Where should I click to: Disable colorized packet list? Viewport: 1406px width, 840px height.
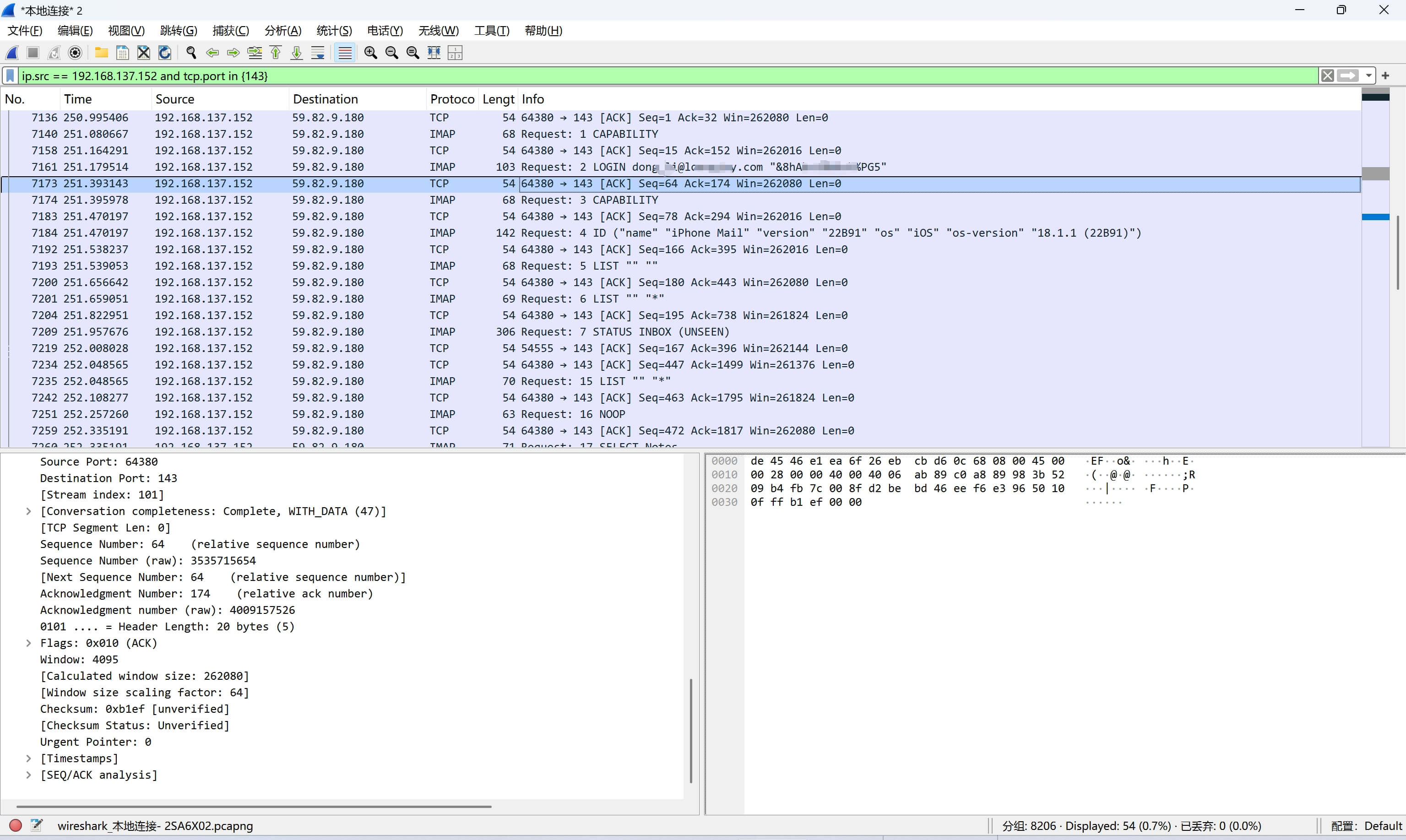point(345,53)
